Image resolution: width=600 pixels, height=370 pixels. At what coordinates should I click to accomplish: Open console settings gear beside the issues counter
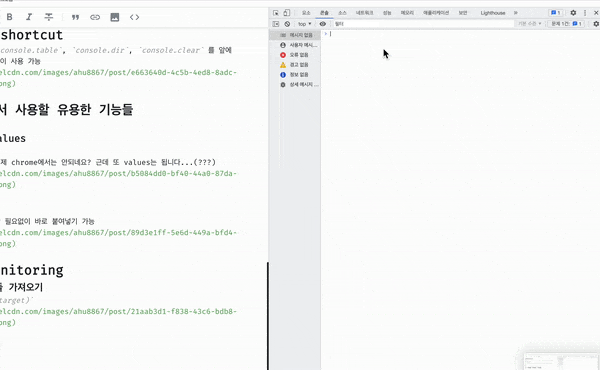click(596, 24)
